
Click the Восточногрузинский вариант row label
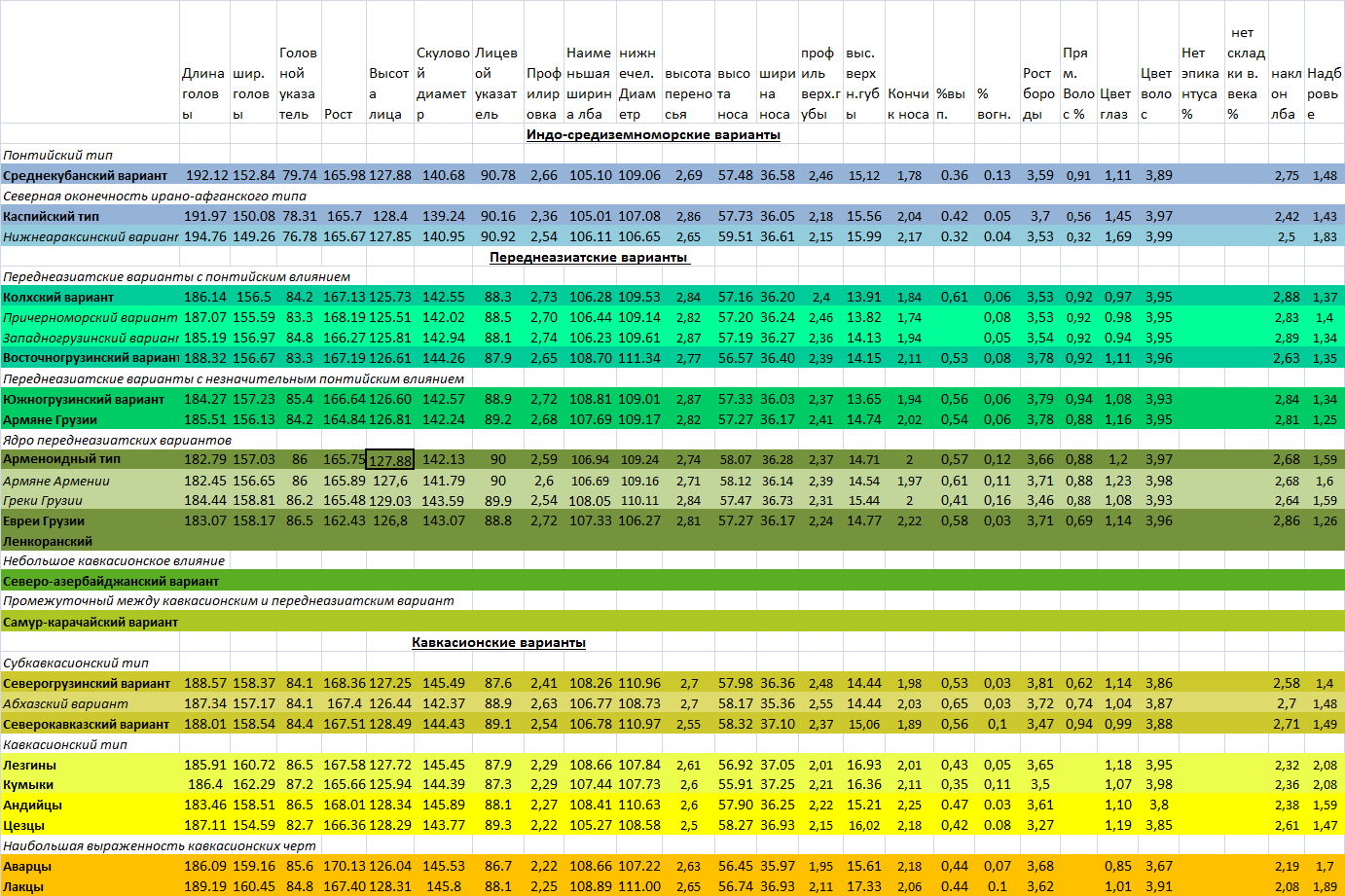(x=91, y=358)
